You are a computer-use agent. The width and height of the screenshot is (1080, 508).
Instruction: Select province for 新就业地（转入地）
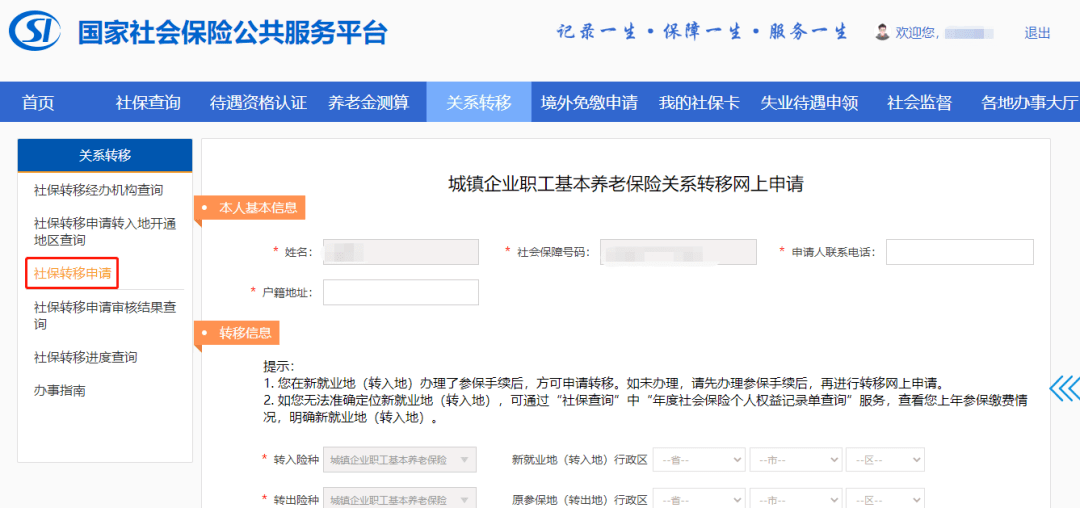point(699,460)
